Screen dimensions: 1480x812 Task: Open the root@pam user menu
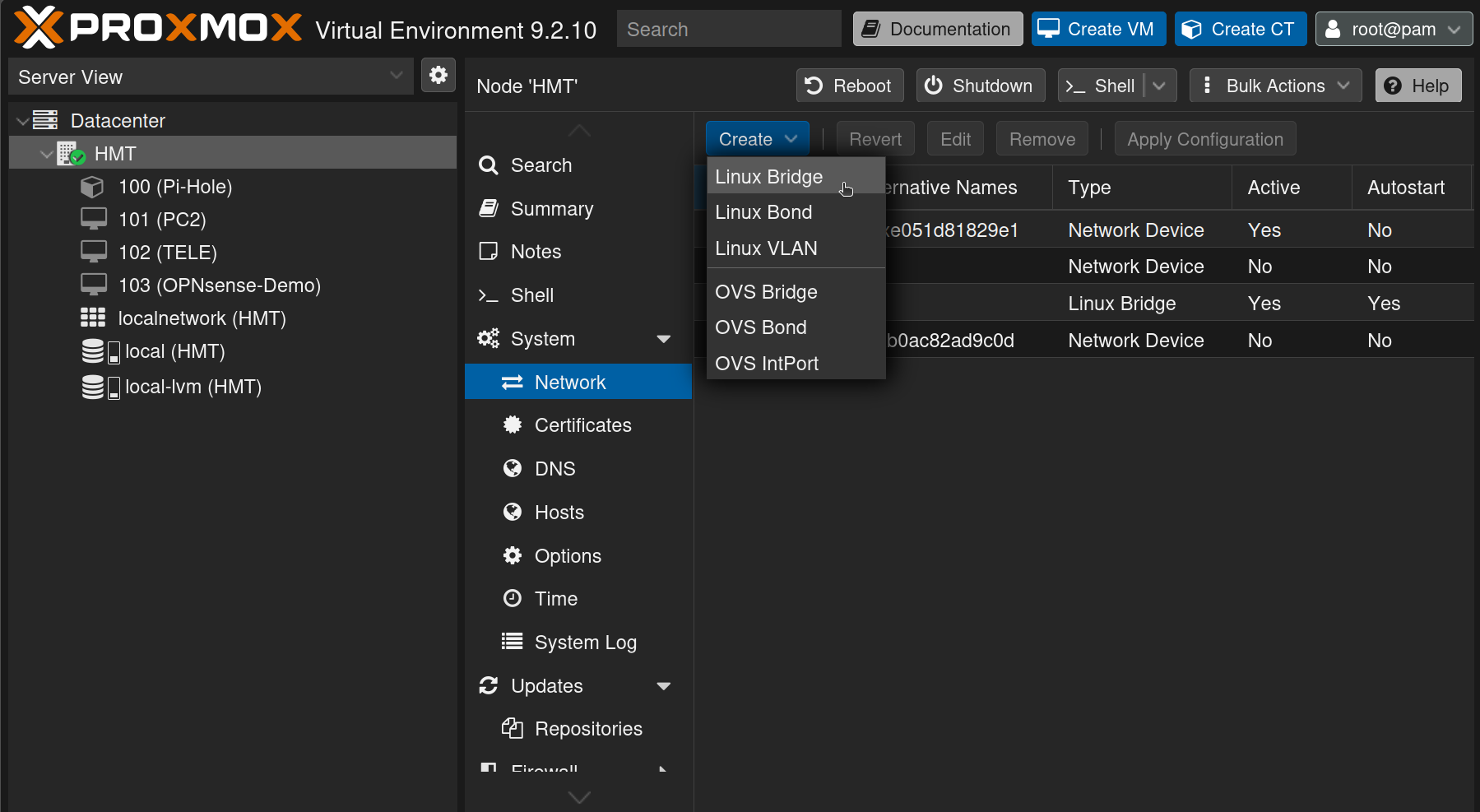pos(1394,29)
